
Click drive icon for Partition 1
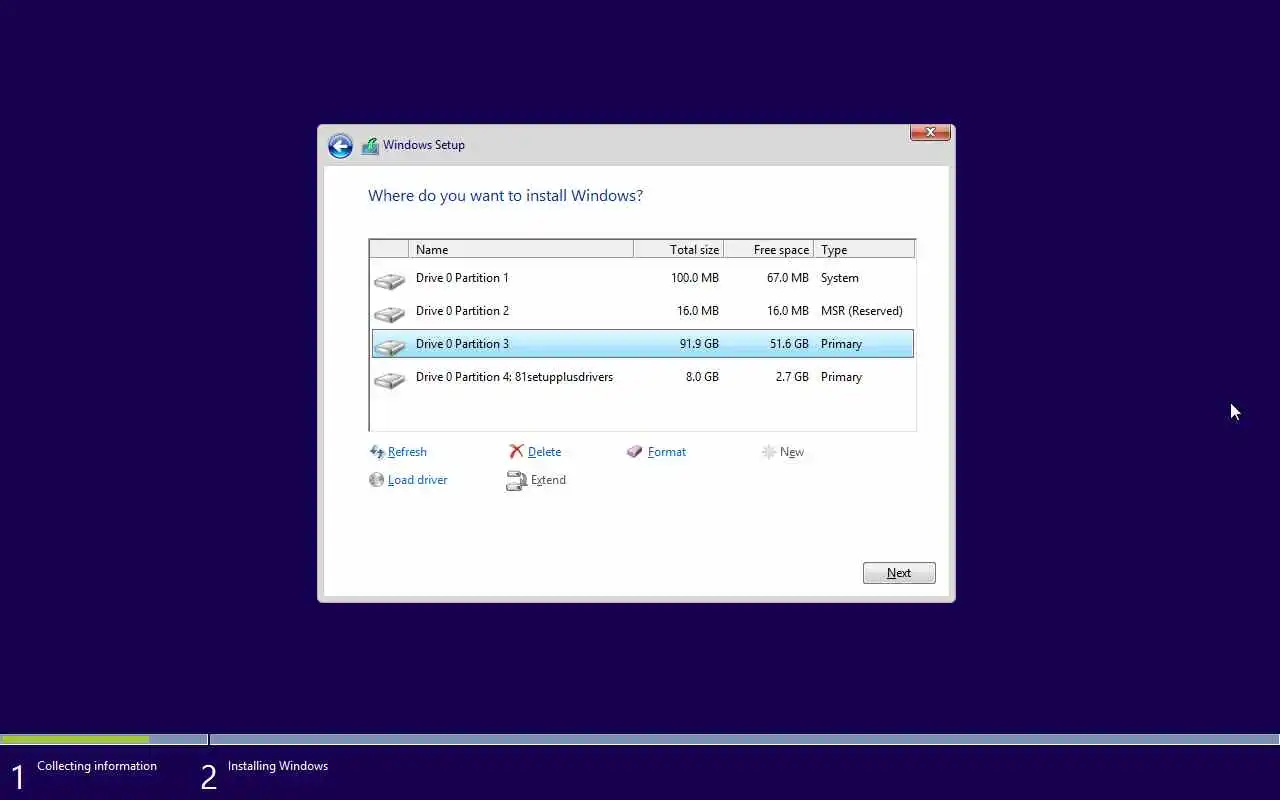(x=389, y=281)
